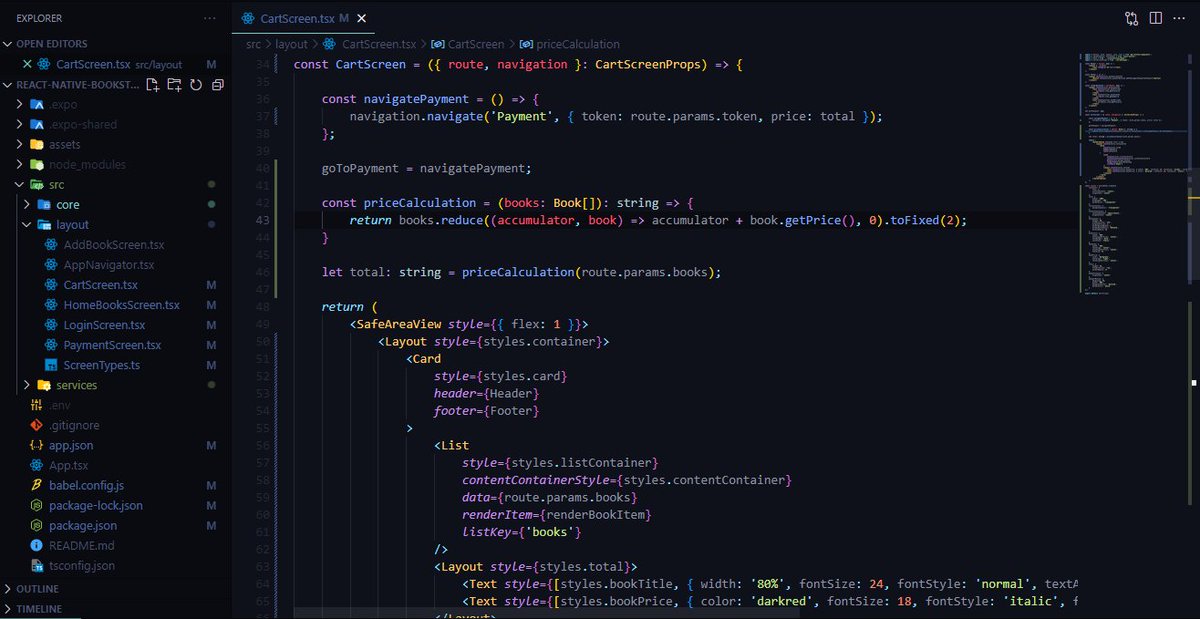Click the '<SafeAreaView' tag line
This screenshot has width=1200, height=619.
469,324
